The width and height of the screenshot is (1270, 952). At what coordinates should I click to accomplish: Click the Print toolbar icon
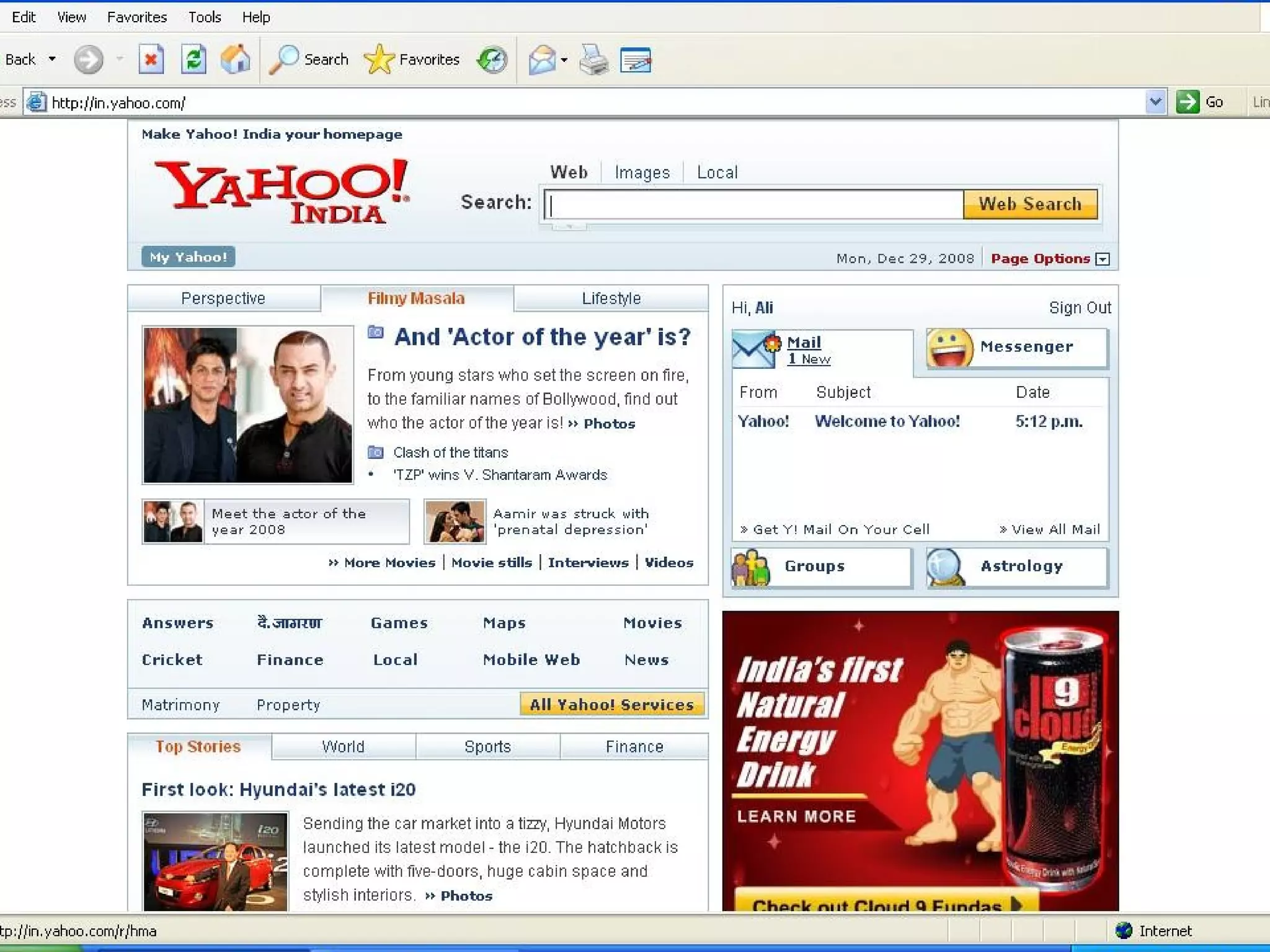click(593, 60)
